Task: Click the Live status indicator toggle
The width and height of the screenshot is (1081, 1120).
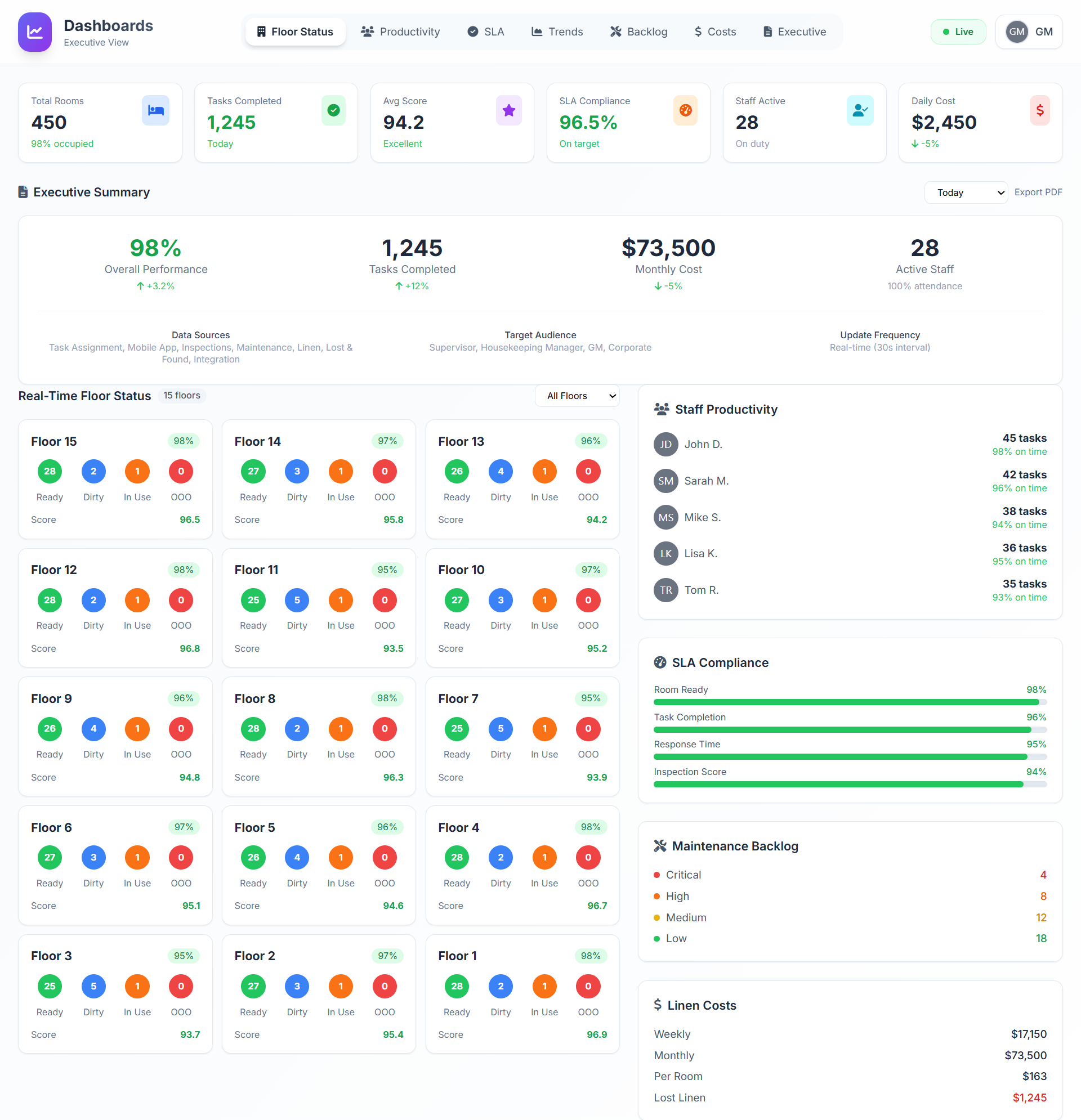Action: 959,32
